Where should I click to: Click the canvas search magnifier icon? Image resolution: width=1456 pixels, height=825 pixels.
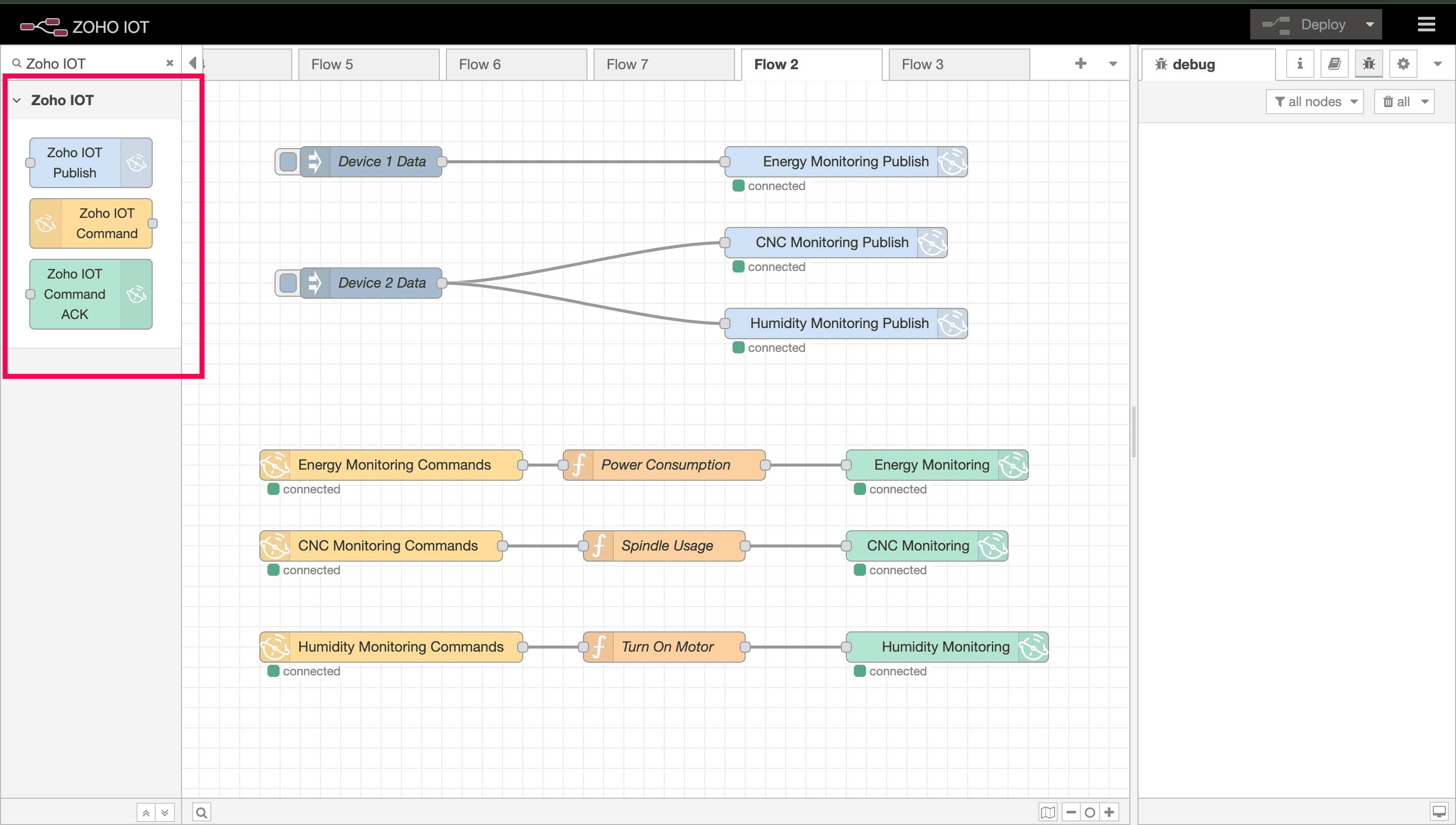point(201,812)
